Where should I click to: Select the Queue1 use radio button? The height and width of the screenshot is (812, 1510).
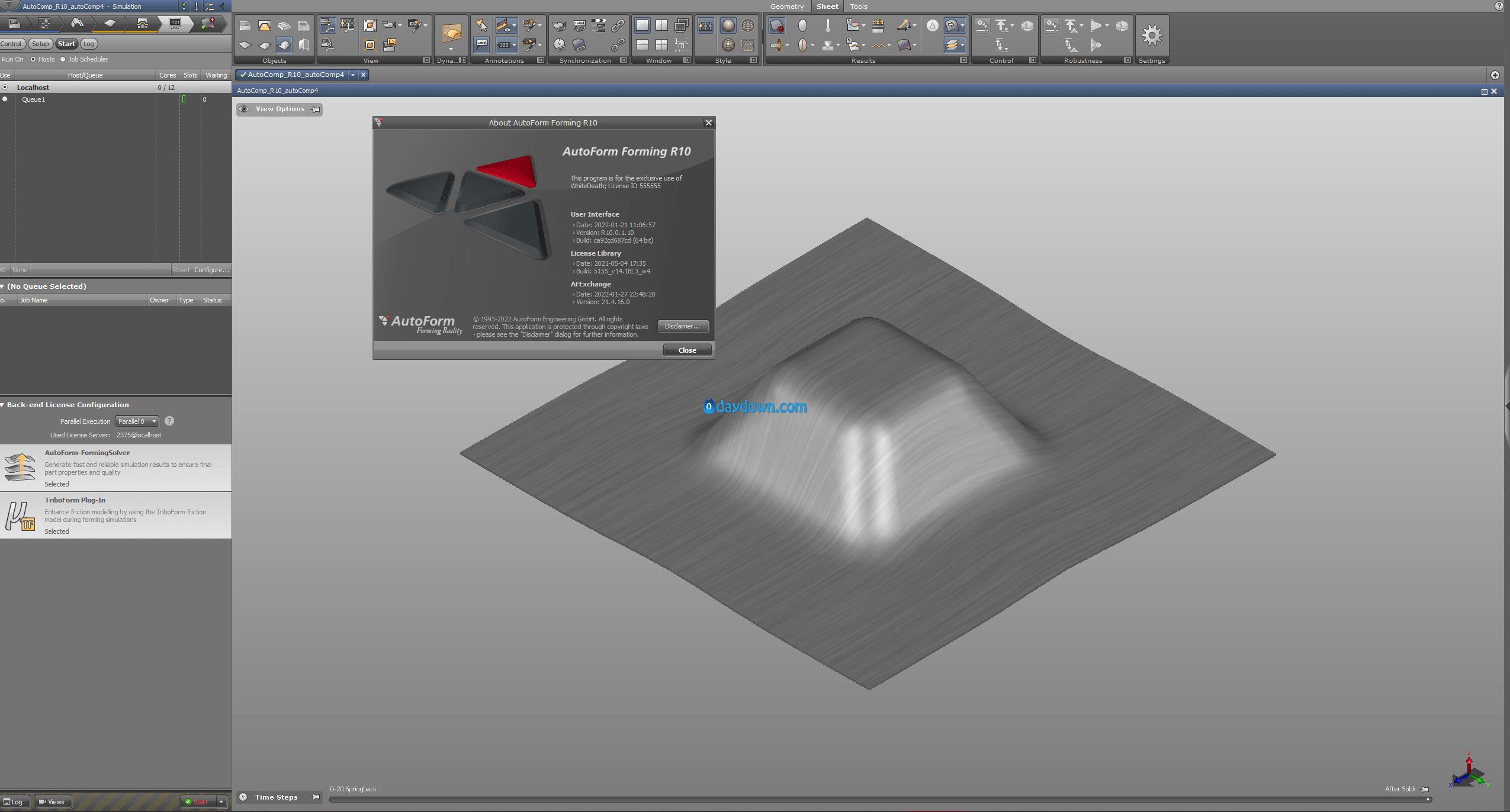[5, 99]
